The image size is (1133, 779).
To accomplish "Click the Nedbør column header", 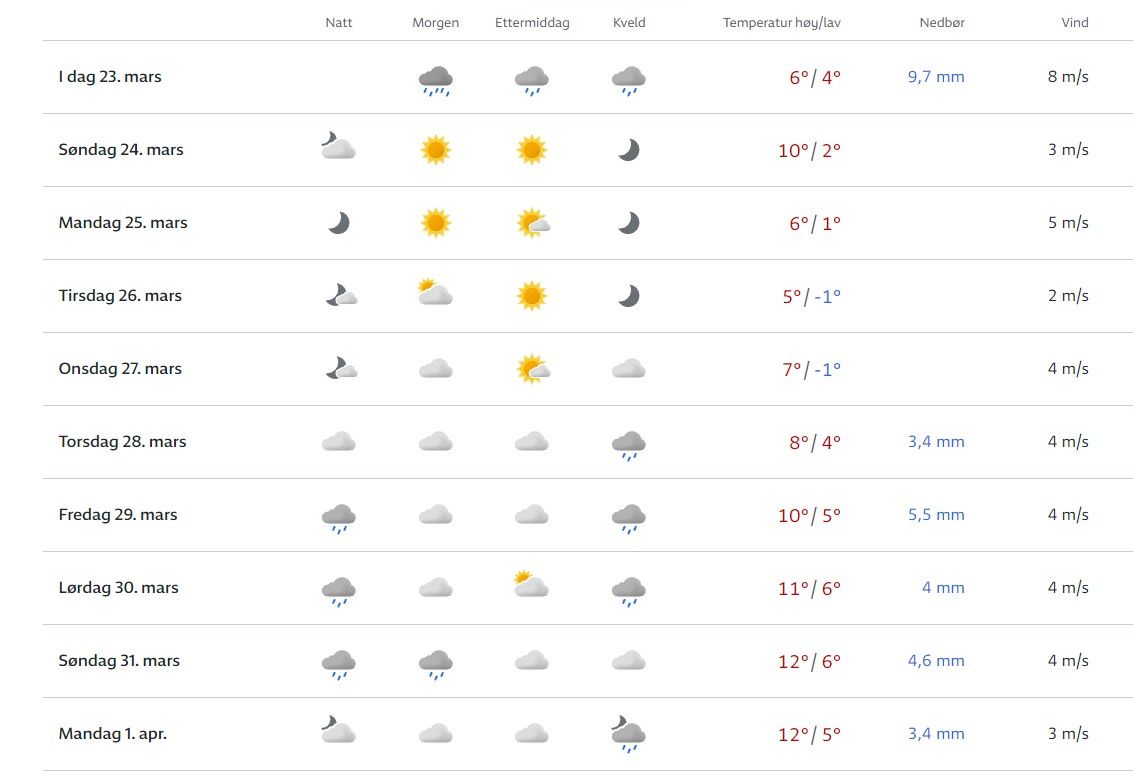I will coord(942,23).
